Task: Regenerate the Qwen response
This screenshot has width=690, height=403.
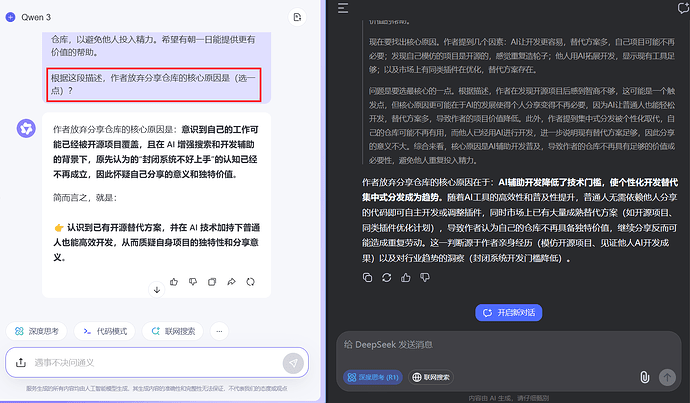Action: pos(250,282)
